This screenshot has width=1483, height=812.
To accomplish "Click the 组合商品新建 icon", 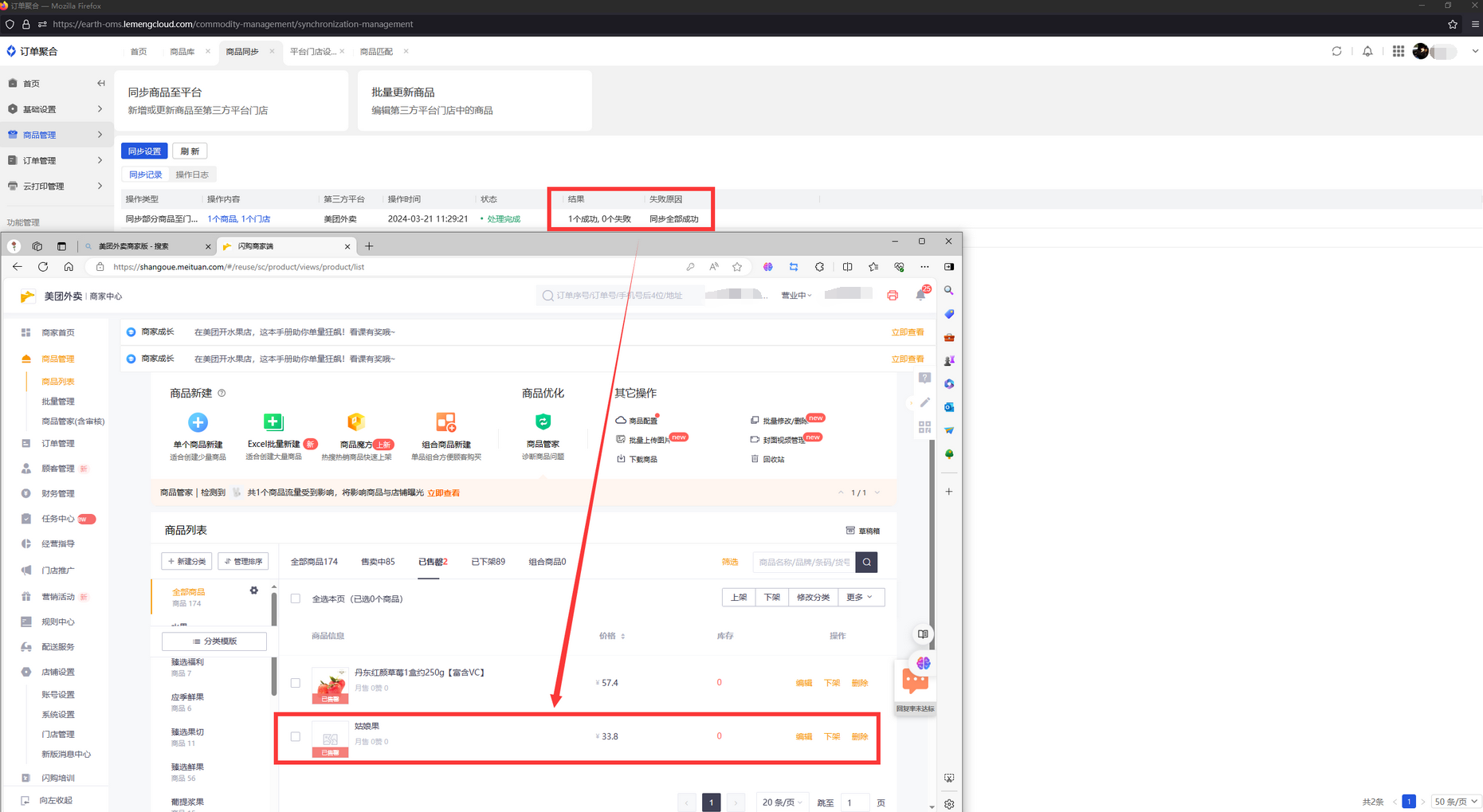I will click(x=446, y=422).
